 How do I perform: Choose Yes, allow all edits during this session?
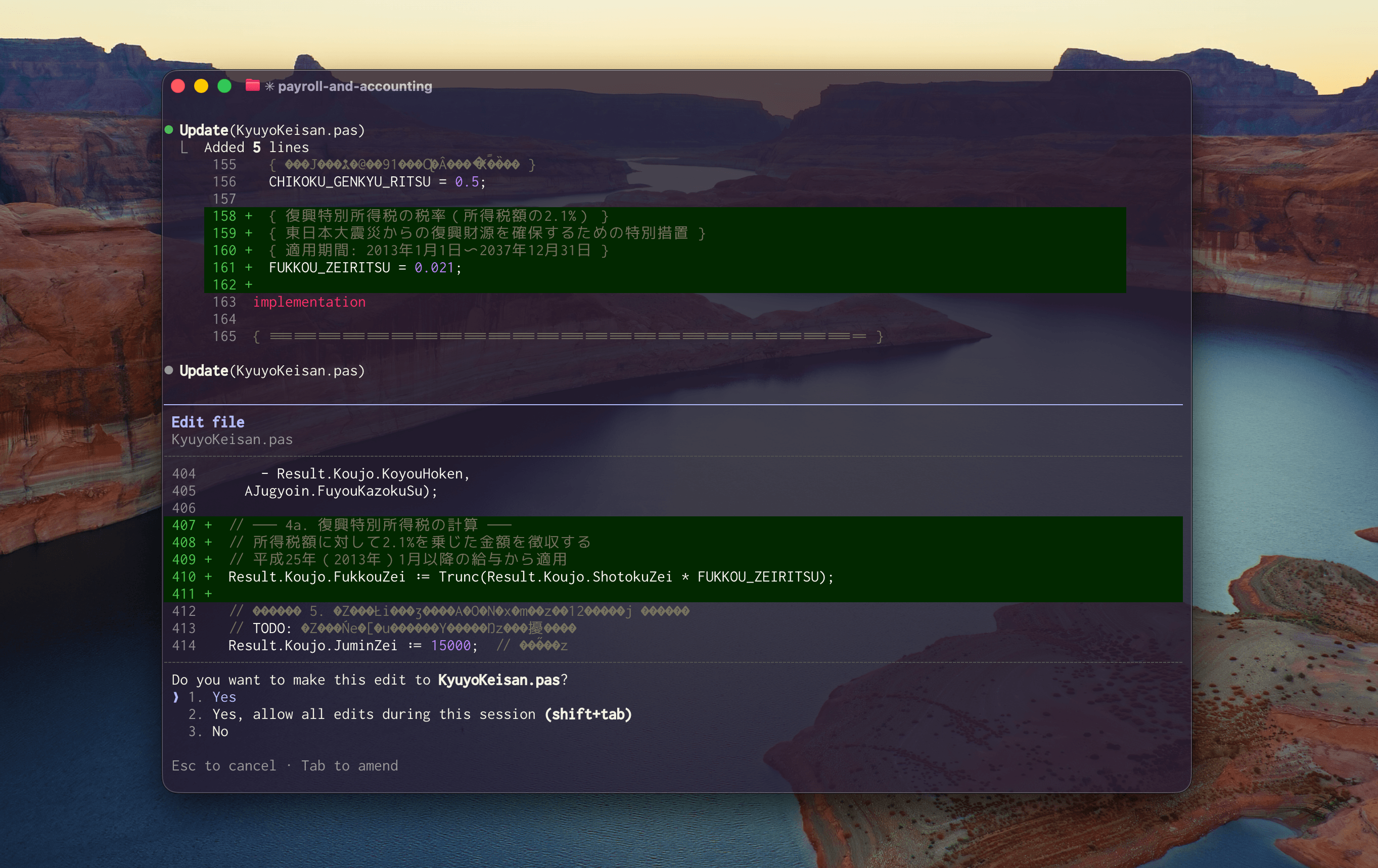373,714
